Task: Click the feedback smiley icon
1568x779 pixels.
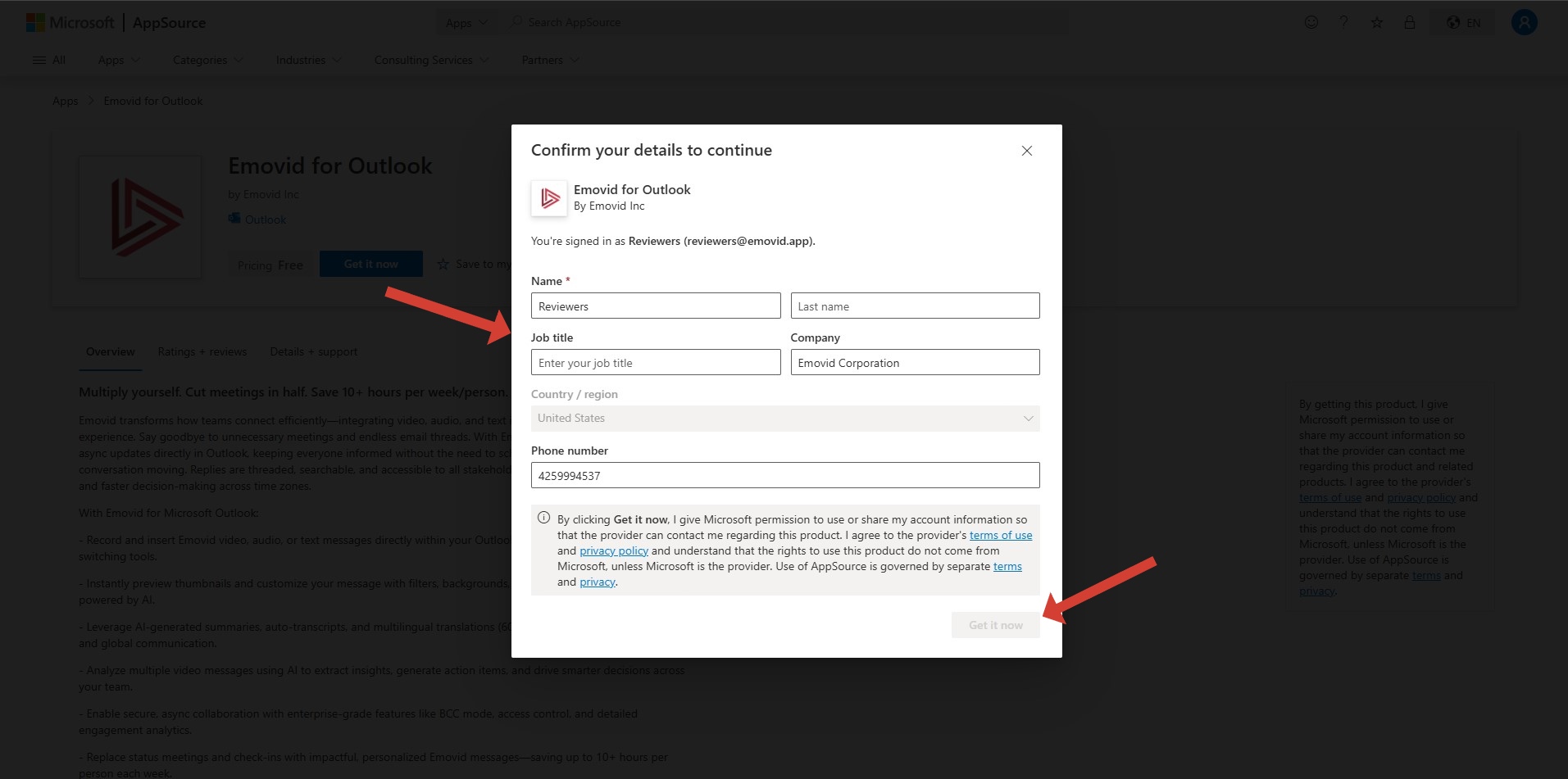Action: point(1310,22)
